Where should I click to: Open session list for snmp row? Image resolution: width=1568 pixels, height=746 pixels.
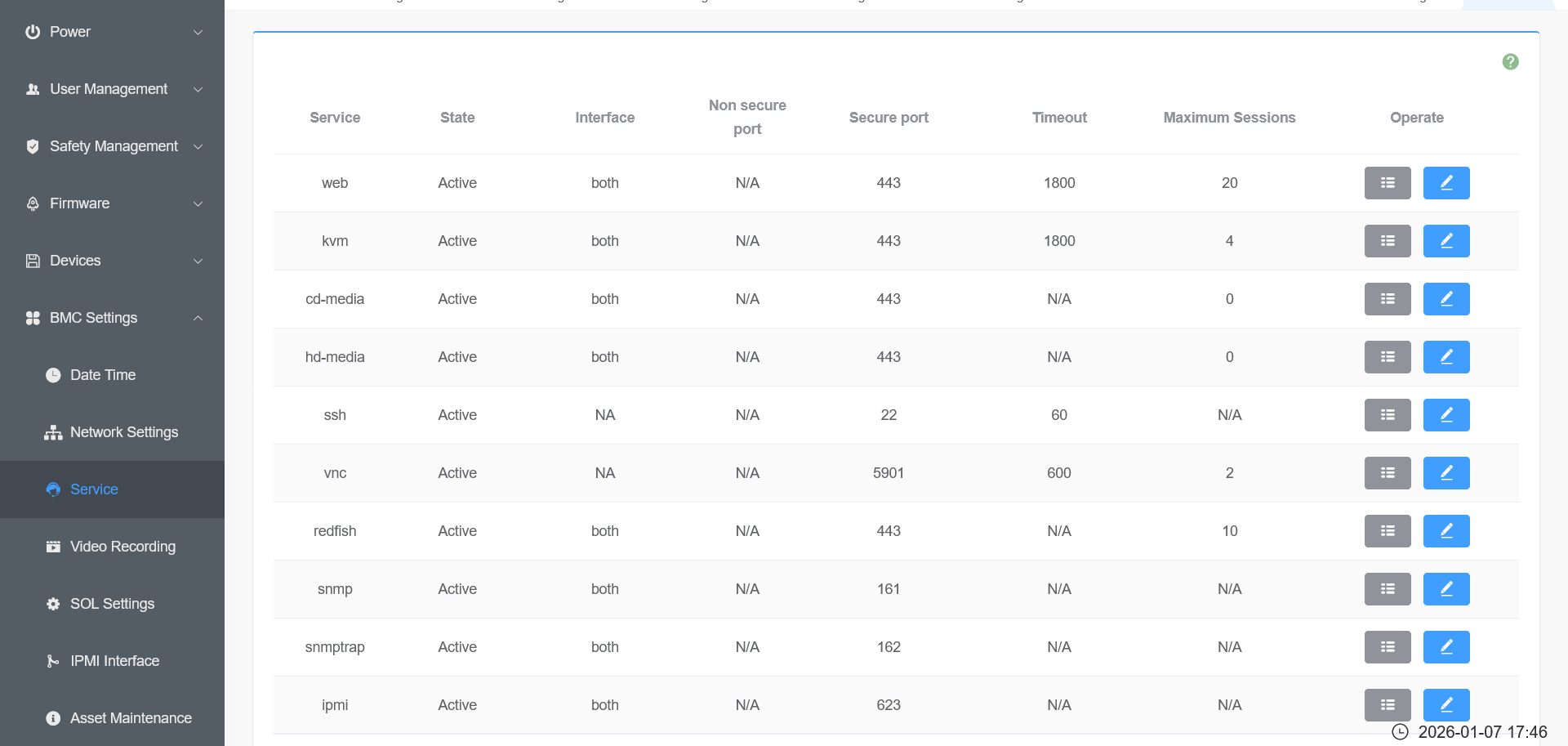(1387, 589)
